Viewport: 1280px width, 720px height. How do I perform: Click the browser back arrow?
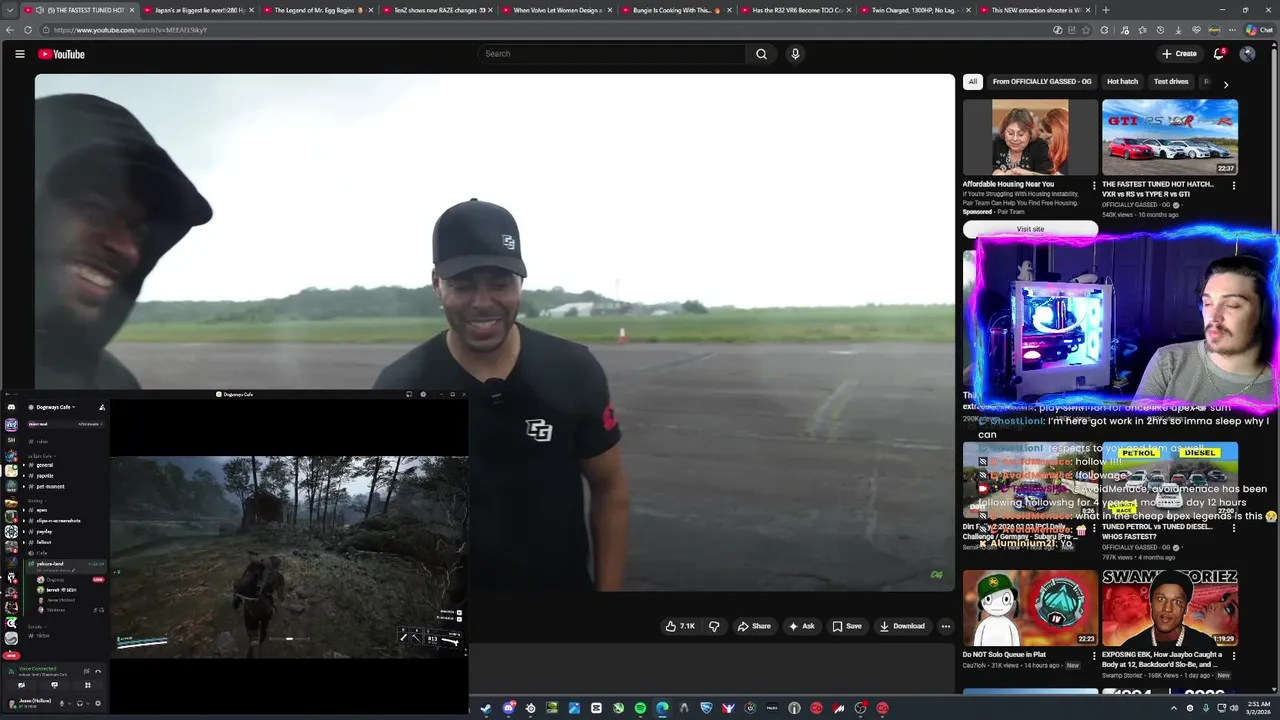coord(10,30)
